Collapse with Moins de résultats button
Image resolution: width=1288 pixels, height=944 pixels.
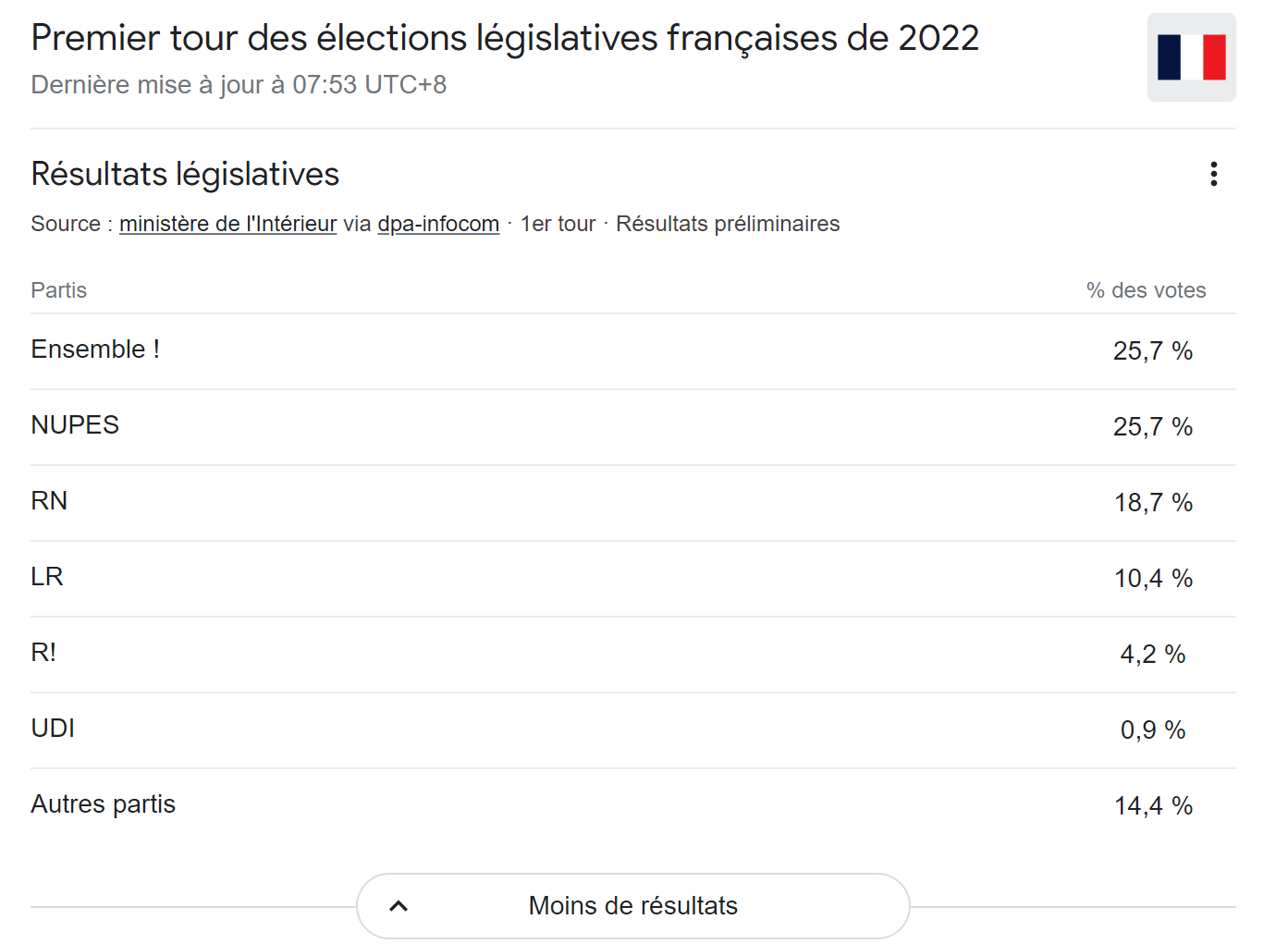[x=633, y=906]
